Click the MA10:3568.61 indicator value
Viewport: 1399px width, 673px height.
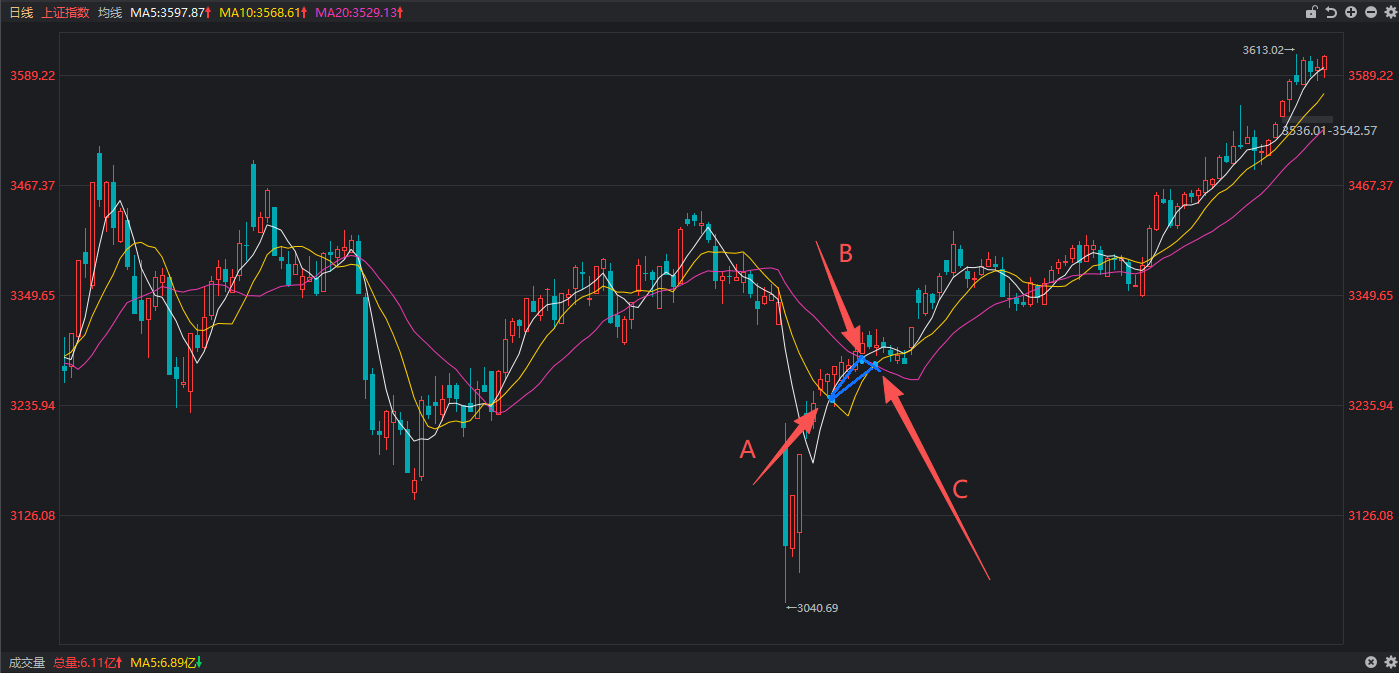point(262,13)
